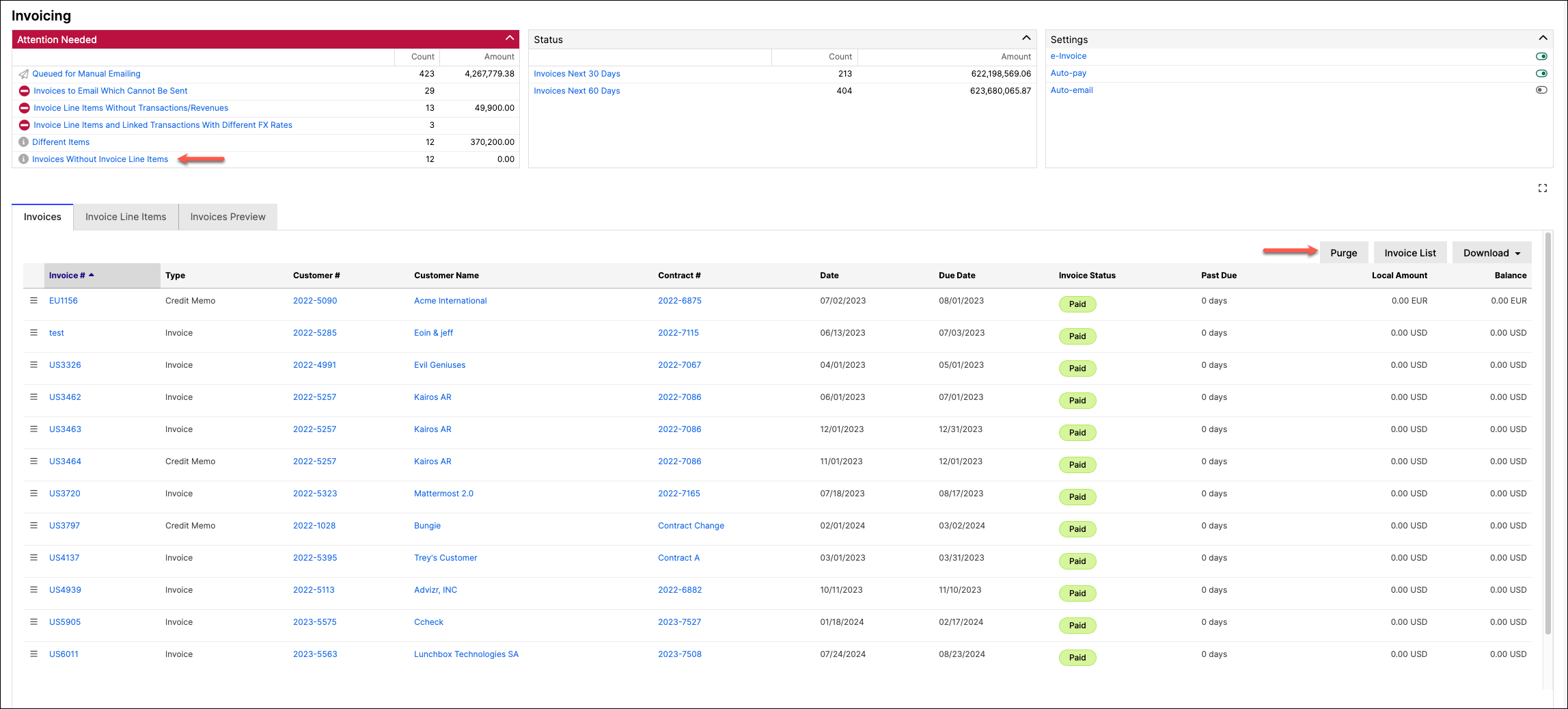
Task: Enable the Auto-email setting switch
Action: (1541, 90)
